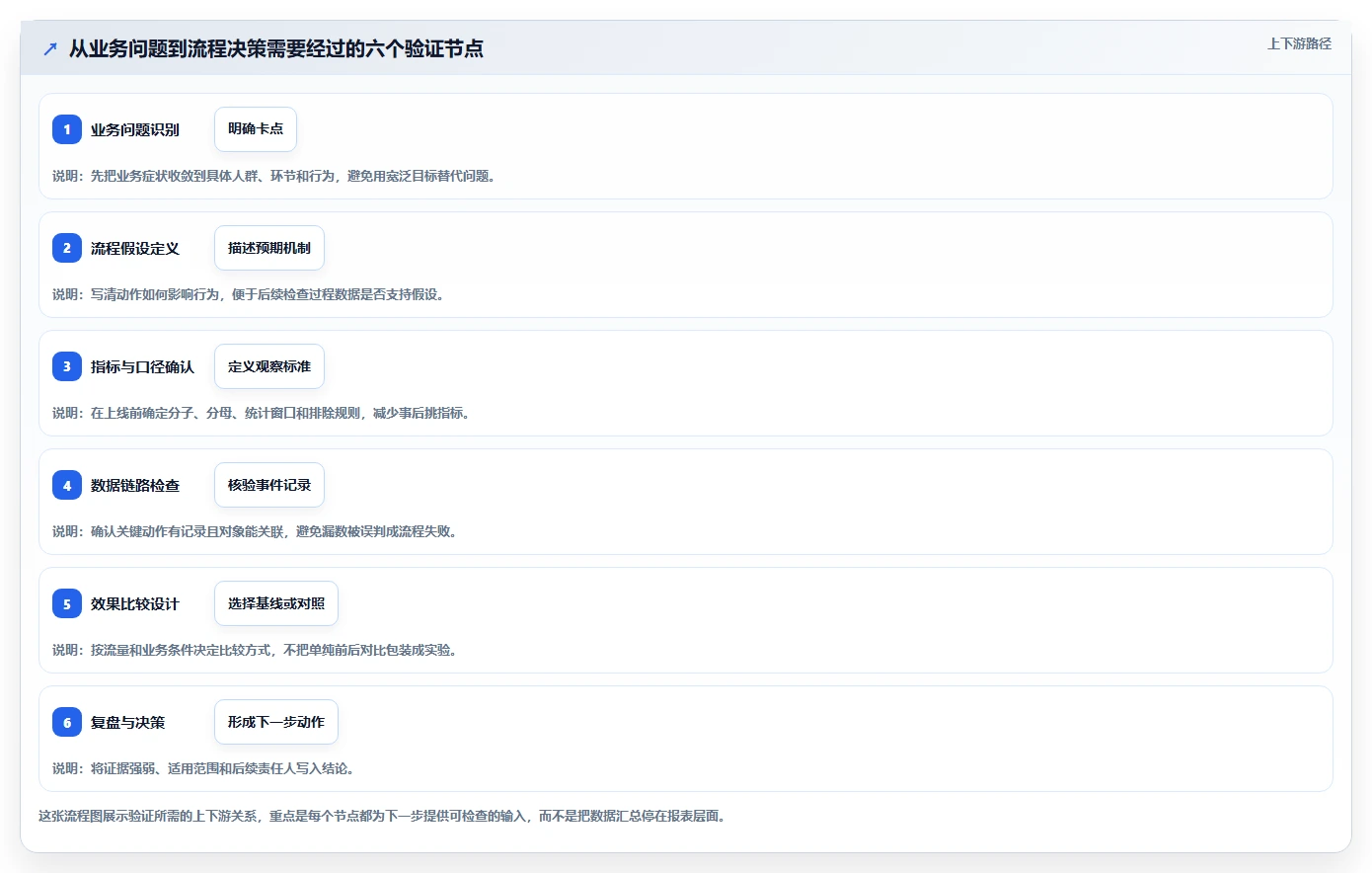The width and height of the screenshot is (1372, 873).
Task: Click the description starting 先把业务症状收敛到具体人群
Action: [x=276, y=176]
